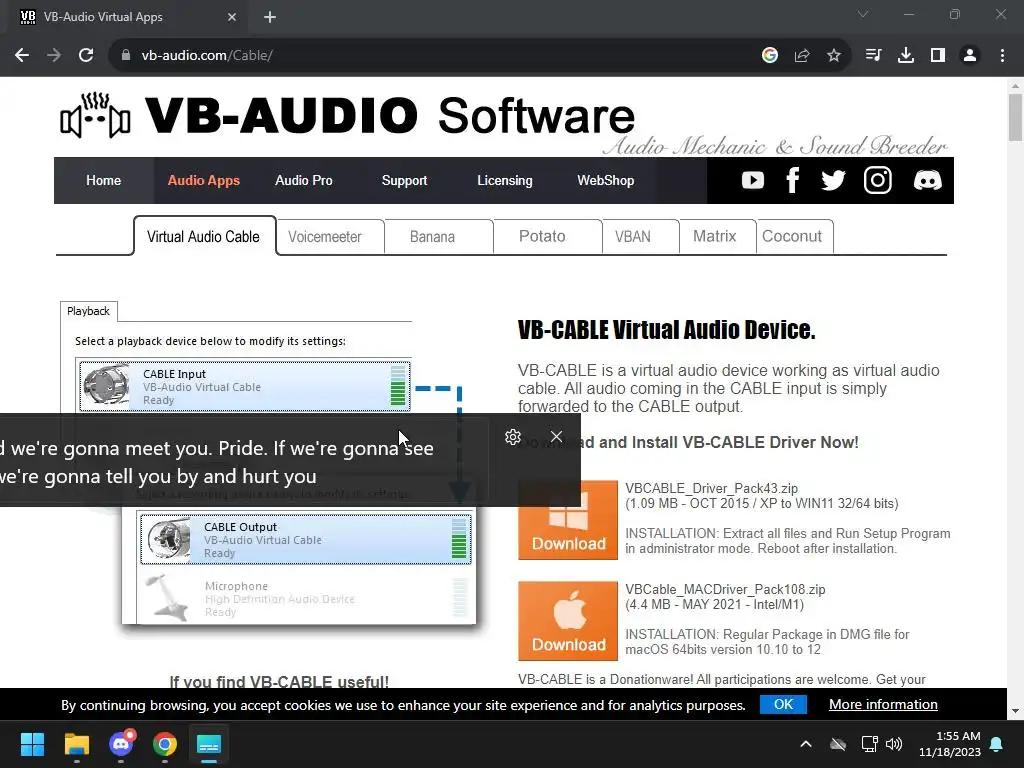The image size is (1024, 768).
Task: Download the Mac VBCable driver pack
Action: (568, 620)
